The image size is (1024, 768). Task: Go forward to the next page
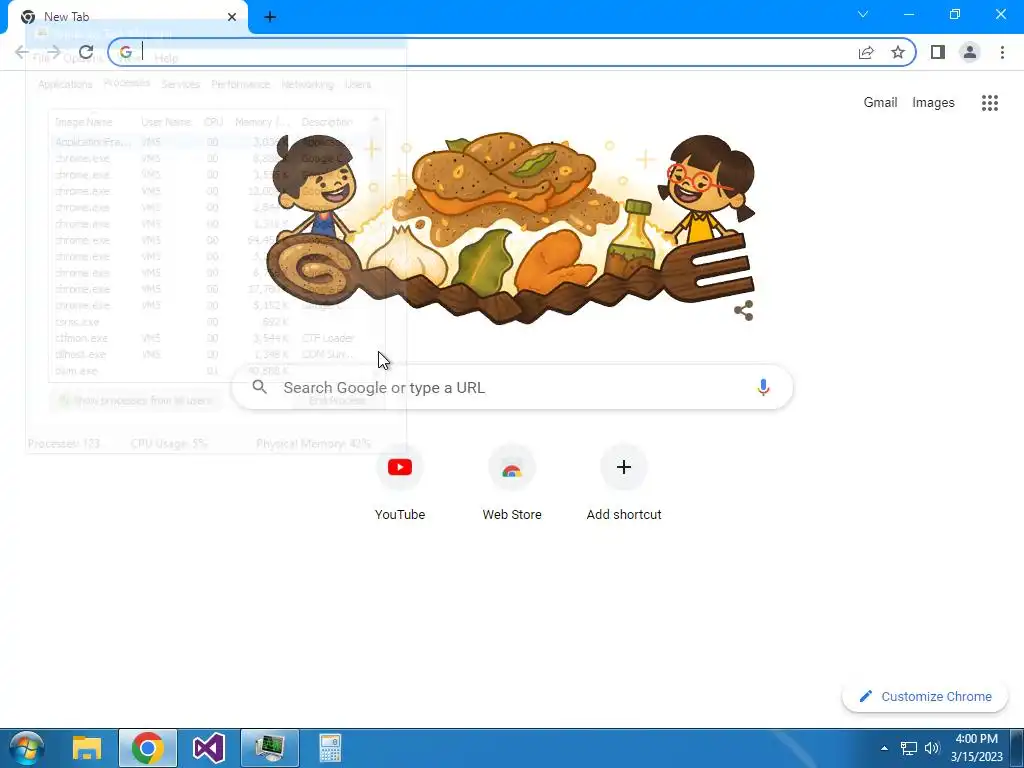pyautogui.click(x=54, y=52)
